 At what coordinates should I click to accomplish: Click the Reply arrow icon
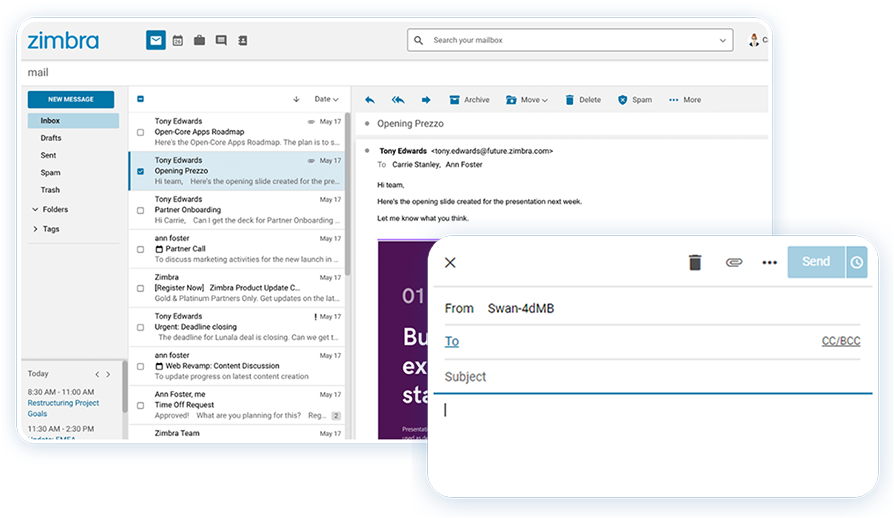(370, 100)
